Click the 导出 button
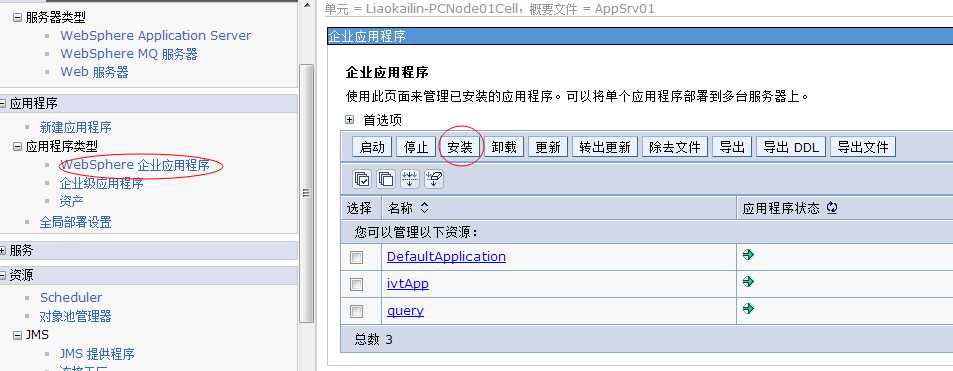Screen dimensions: 953x371 (732, 147)
